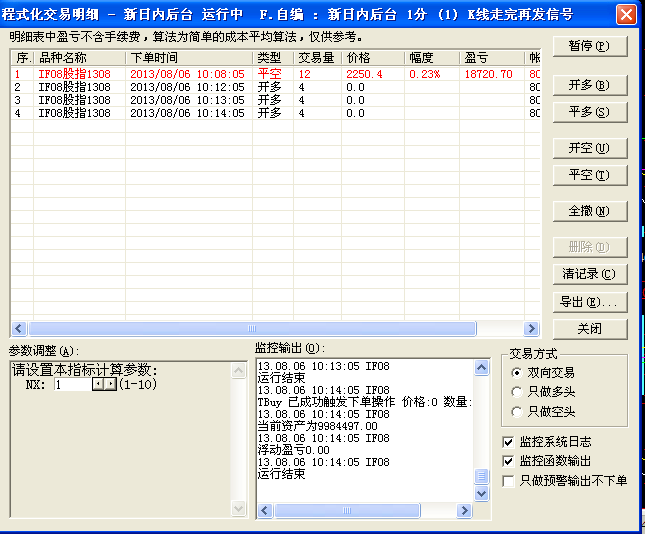Click the 全撤(N) cancel all button
The height and width of the screenshot is (534, 645).
pyautogui.click(x=590, y=211)
